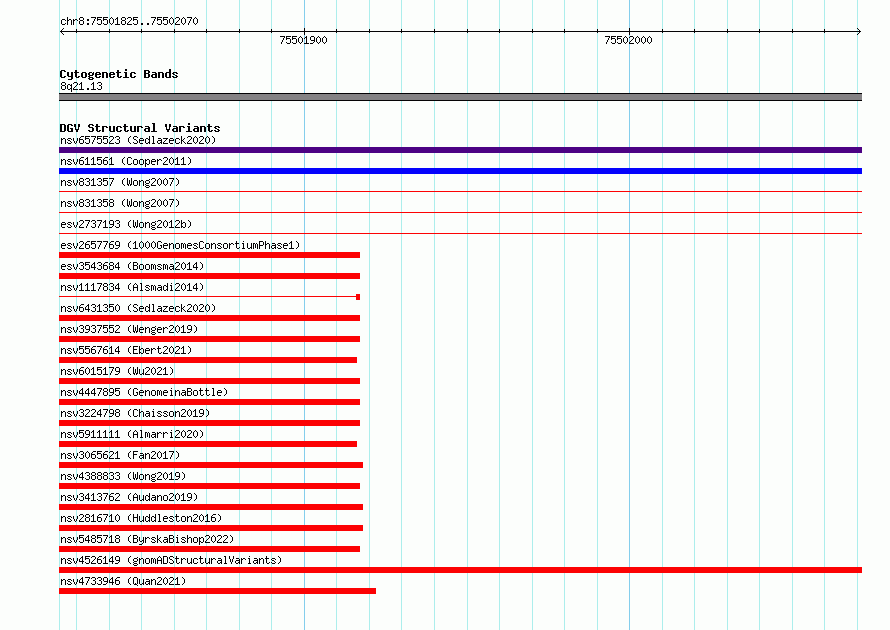Click the gray 8q21.13 cytogenetic band bar
890x630 pixels.
460,97
